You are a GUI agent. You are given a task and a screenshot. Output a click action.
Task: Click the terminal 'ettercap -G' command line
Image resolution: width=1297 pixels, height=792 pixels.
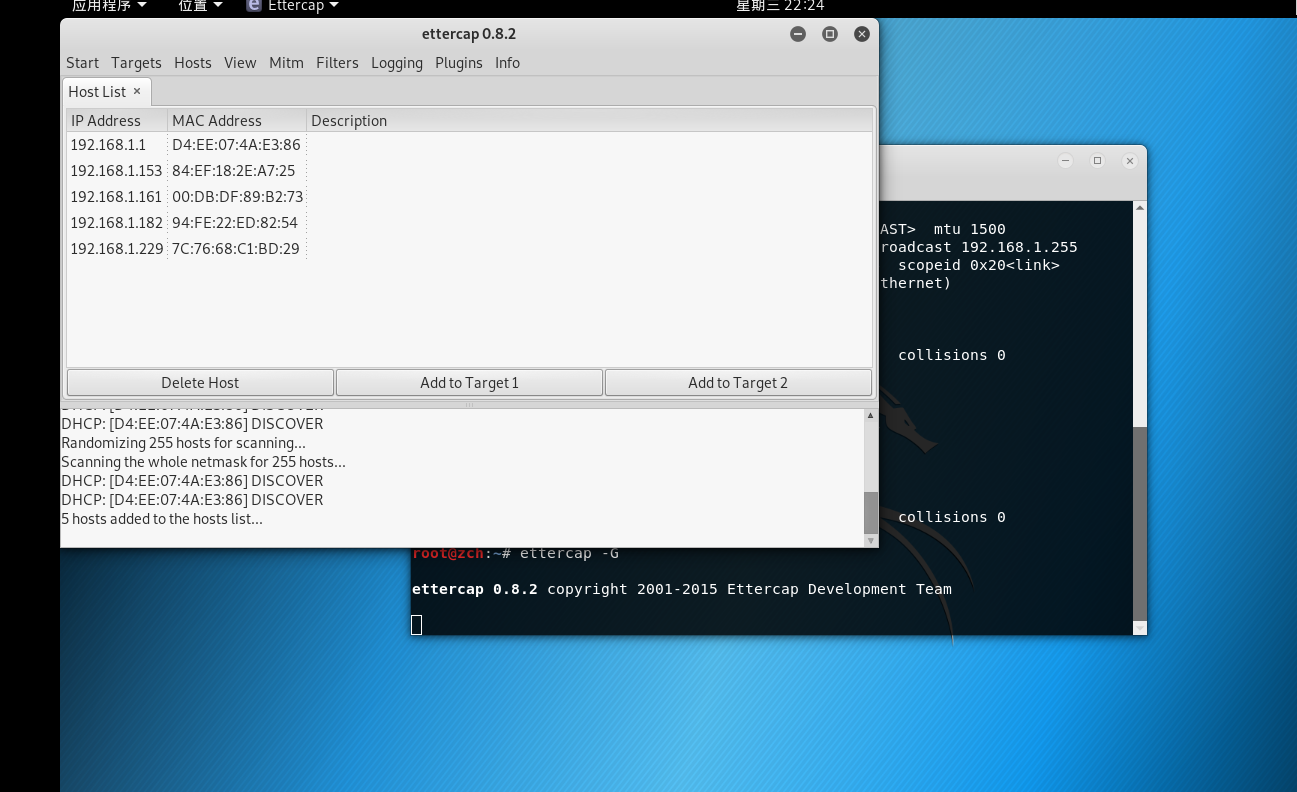[515, 553]
